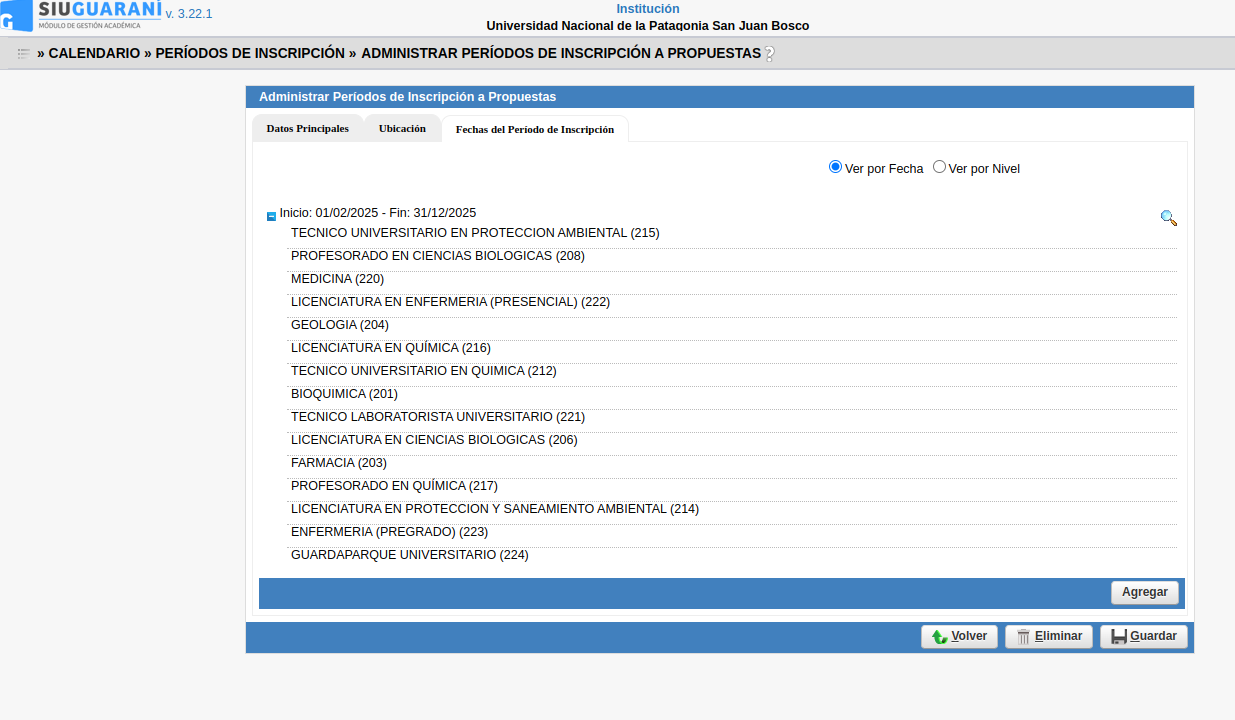Collapse the Inicio 01/02/2025 period group
The height and width of the screenshot is (720, 1235).
tap(271, 216)
